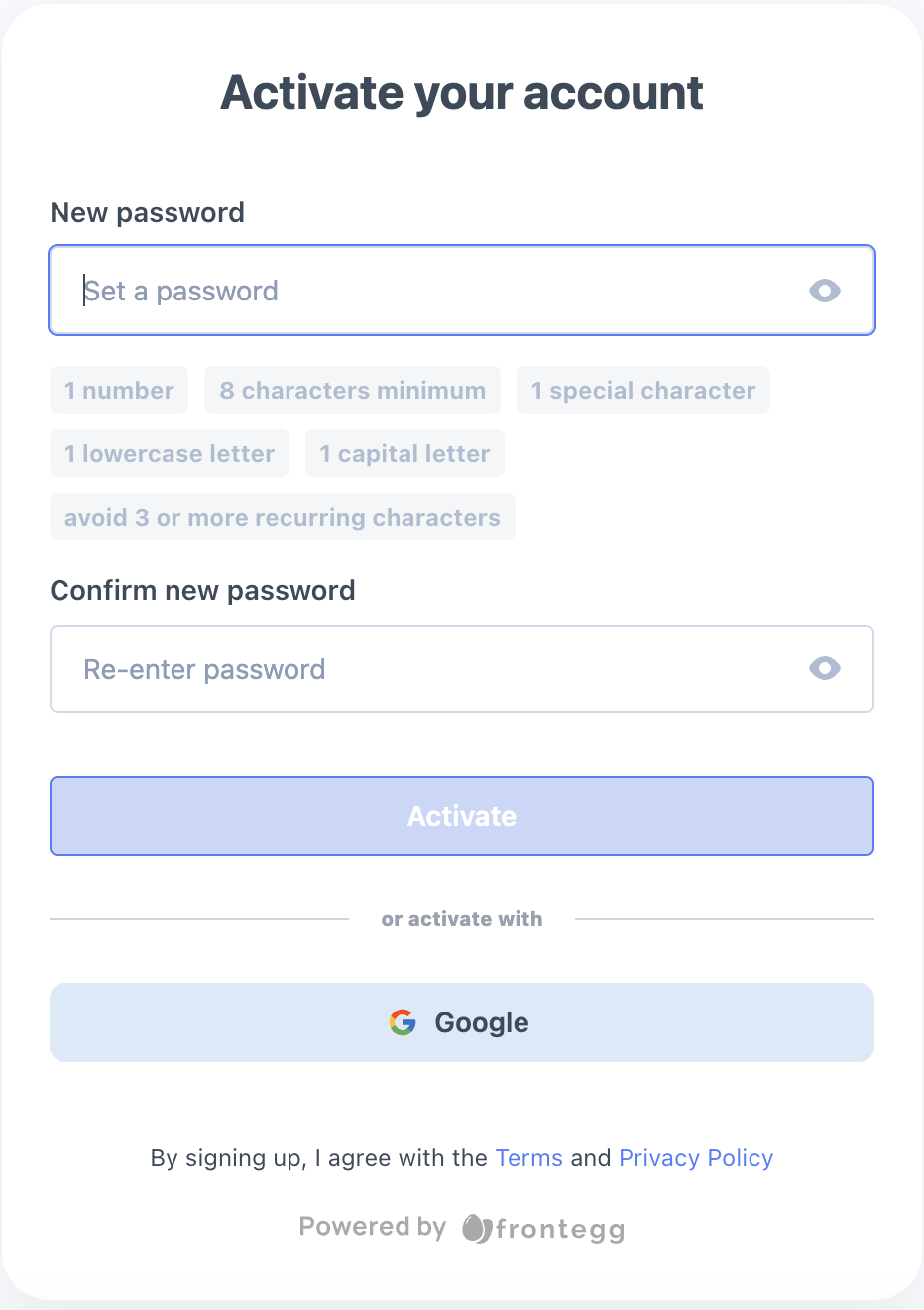This screenshot has height=1310, width=924.
Task: Click the 8 characters minimum chip
Action: (352, 391)
